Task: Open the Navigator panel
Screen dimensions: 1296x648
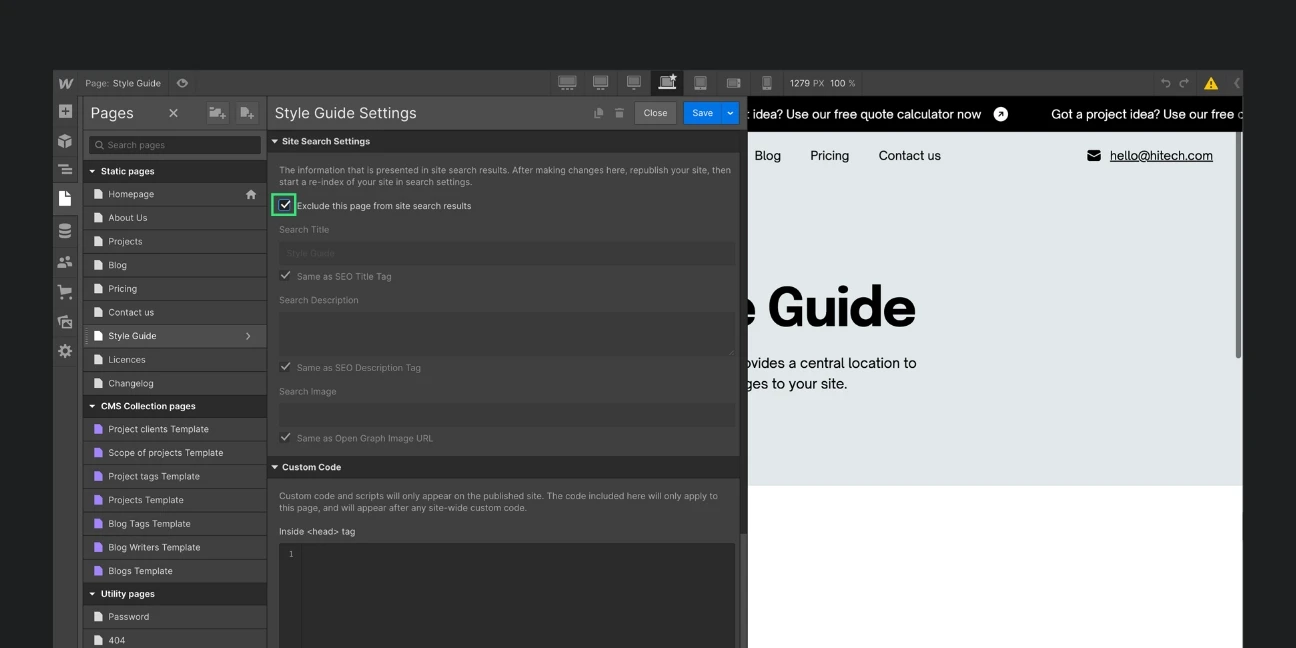Action: [65, 170]
